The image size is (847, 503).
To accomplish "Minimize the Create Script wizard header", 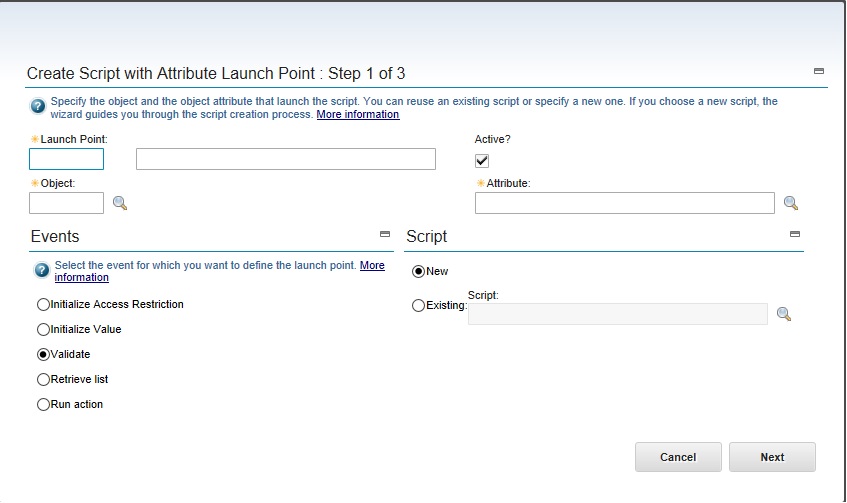I will tap(819, 71).
